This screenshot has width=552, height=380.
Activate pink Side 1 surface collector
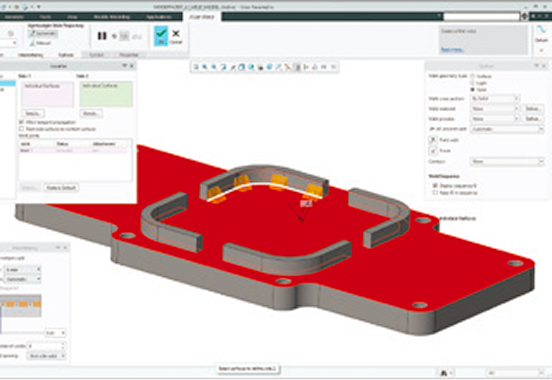click(x=48, y=94)
